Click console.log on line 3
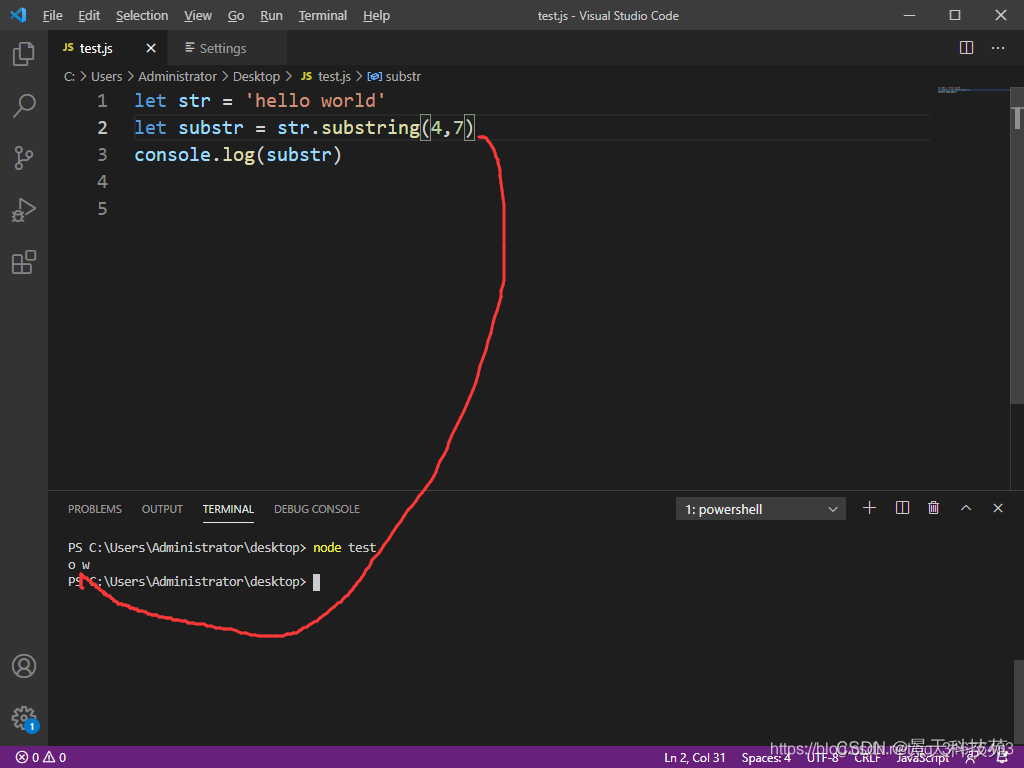Image resolution: width=1024 pixels, height=768 pixels. [x=195, y=155]
